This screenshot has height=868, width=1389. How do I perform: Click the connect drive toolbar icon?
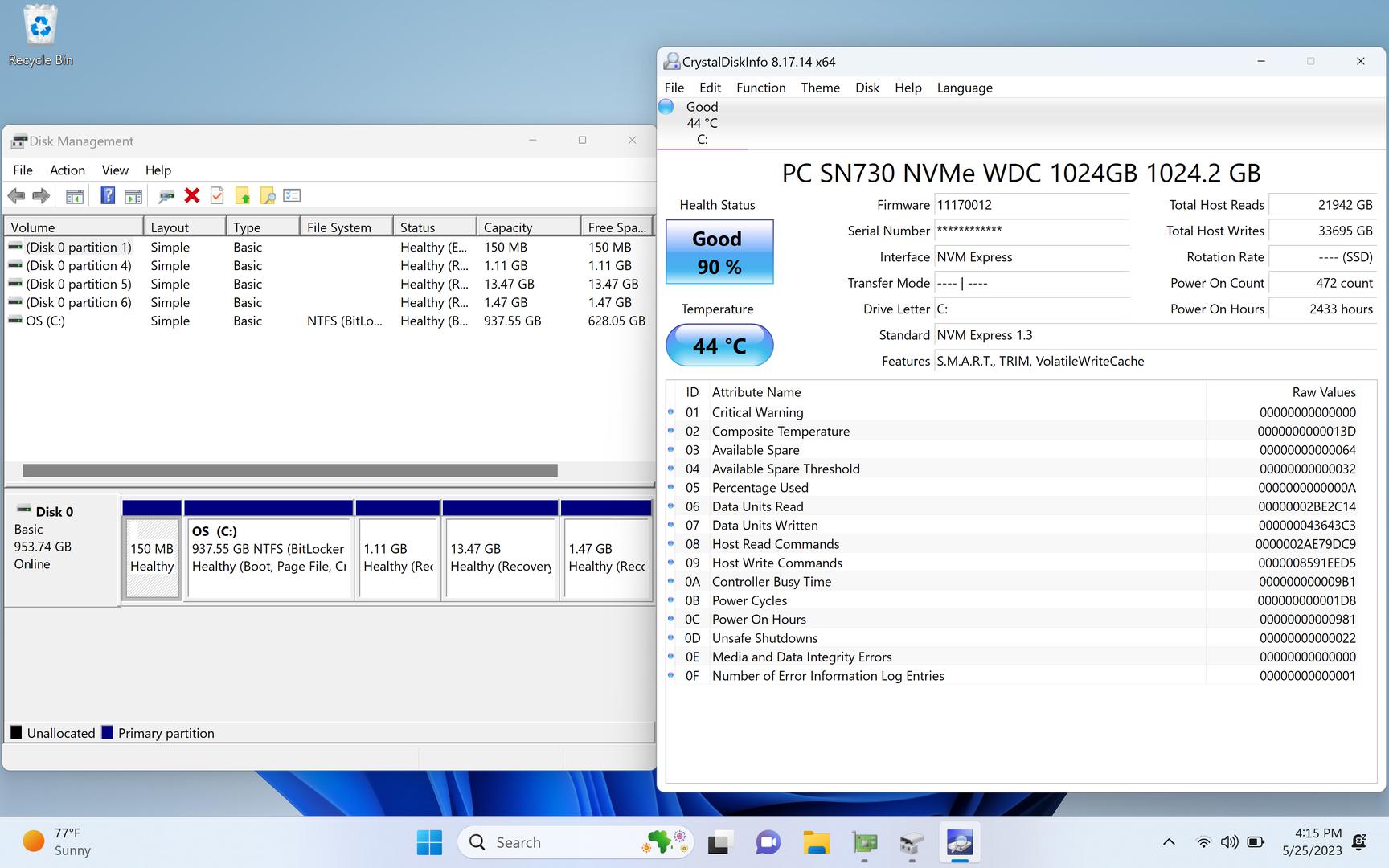tap(166, 195)
